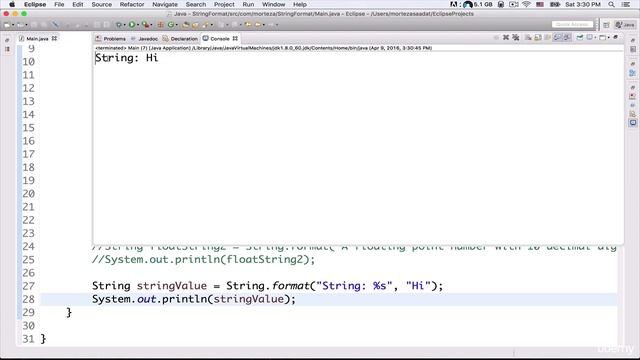This screenshot has height=360, width=640.
Task: Click the Clear Console icon
Action: click(x=528, y=38)
